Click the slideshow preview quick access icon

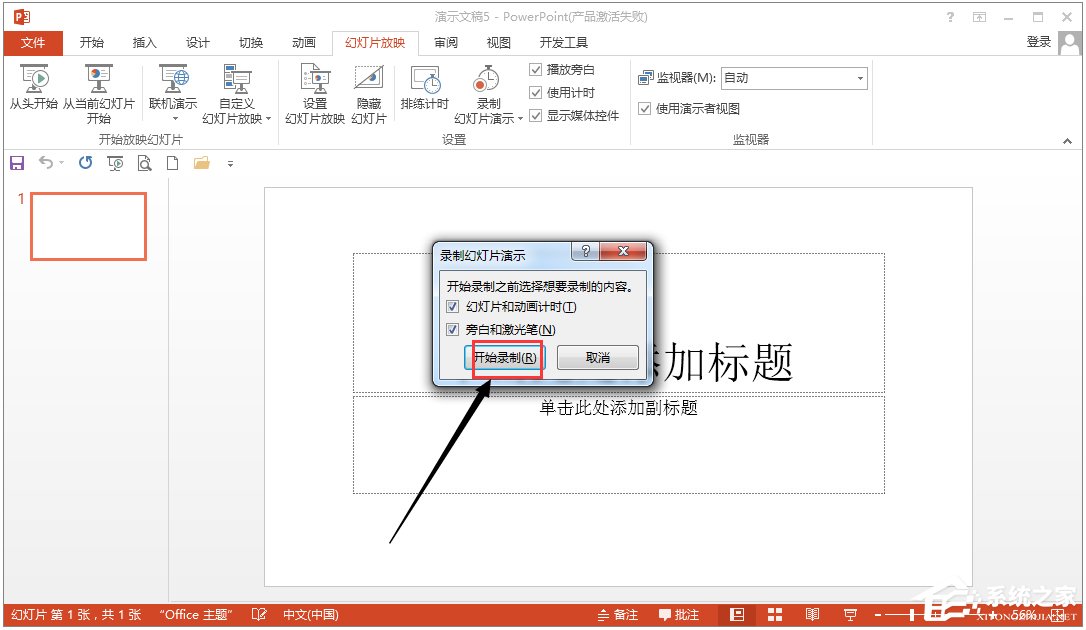point(115,163)
